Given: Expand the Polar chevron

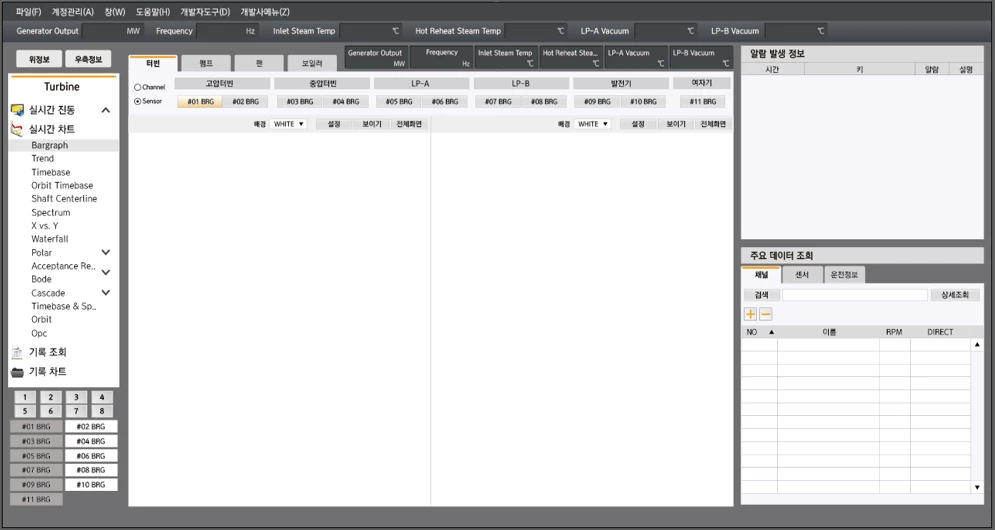Looking at the screenshot, I should click(x=106, y=253).
